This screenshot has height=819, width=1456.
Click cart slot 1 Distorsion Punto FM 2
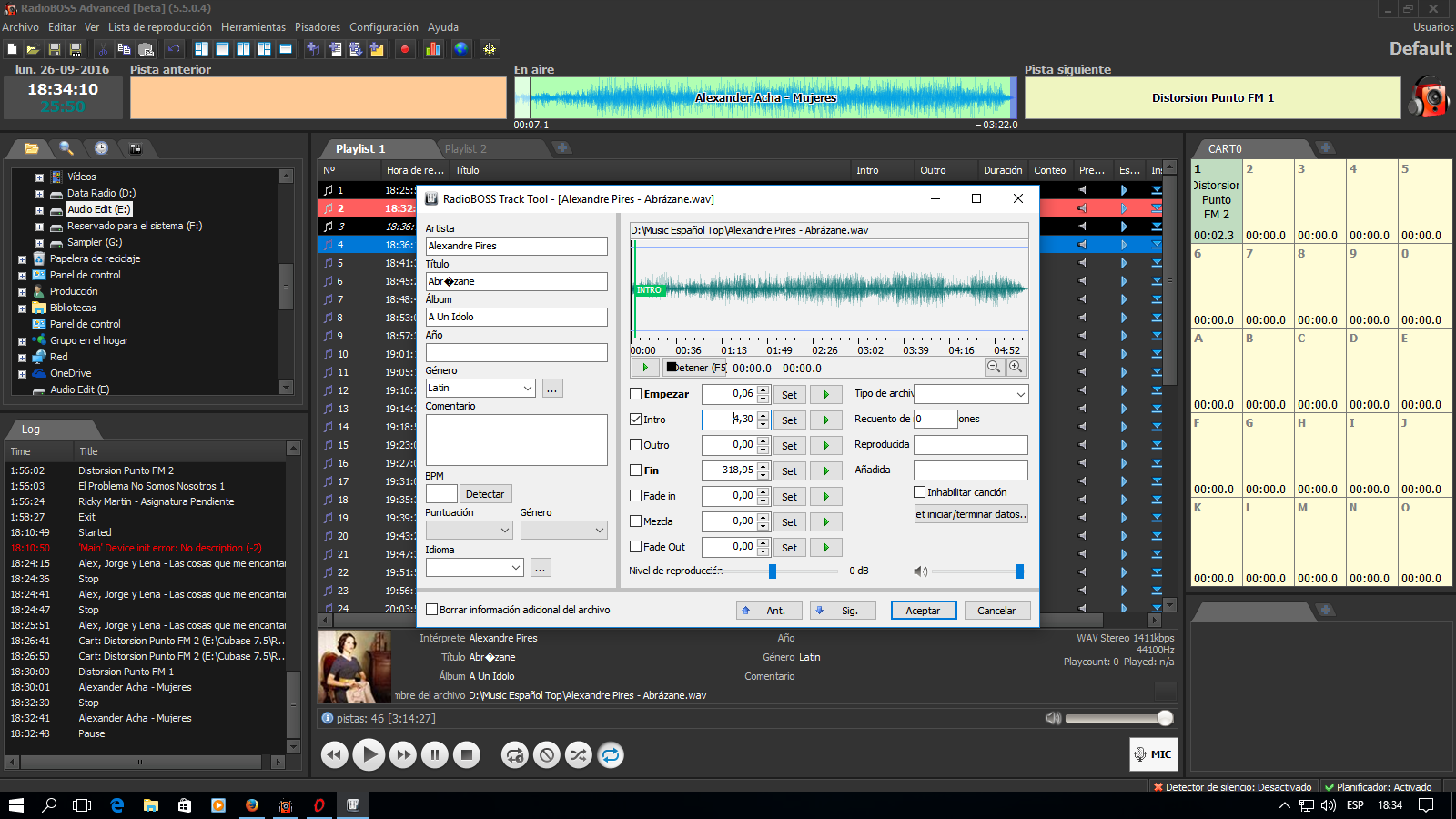click(1217, 202)
